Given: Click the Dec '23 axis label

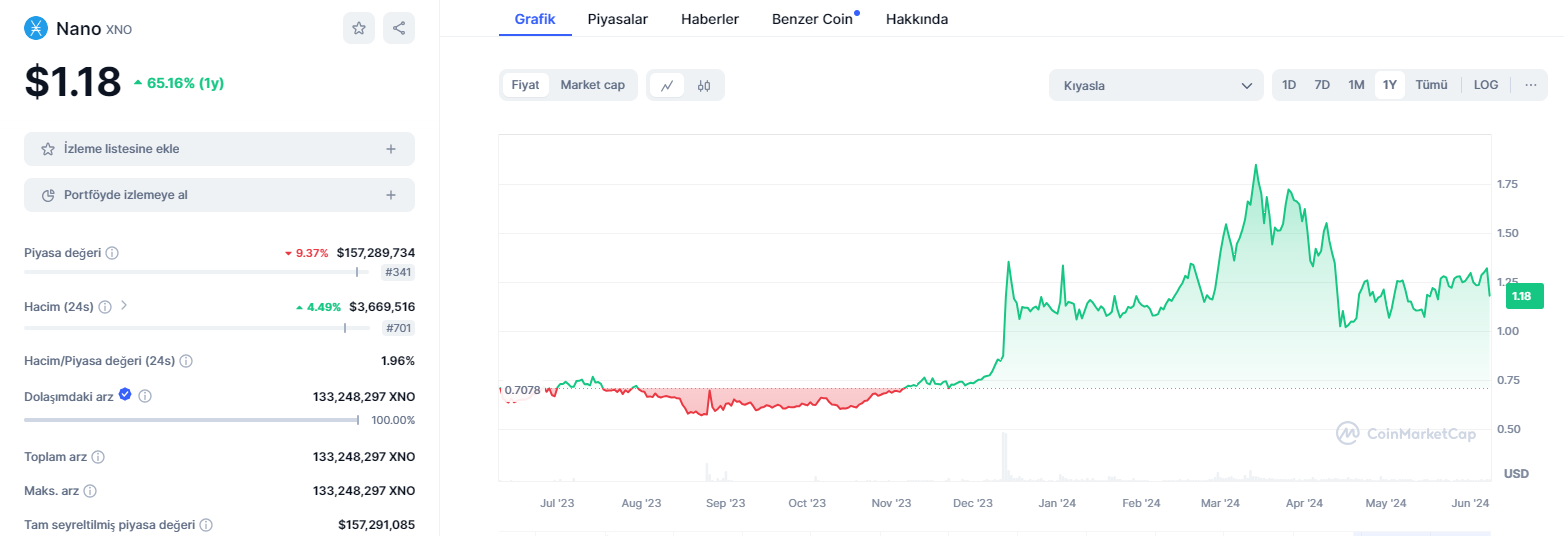Looking at the screenshot, I should point(972,503).
